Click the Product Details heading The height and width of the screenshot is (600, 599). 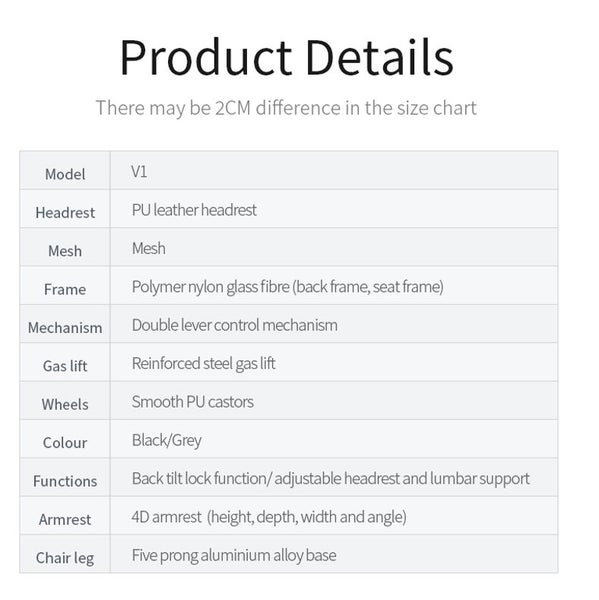tap(287, 57)
